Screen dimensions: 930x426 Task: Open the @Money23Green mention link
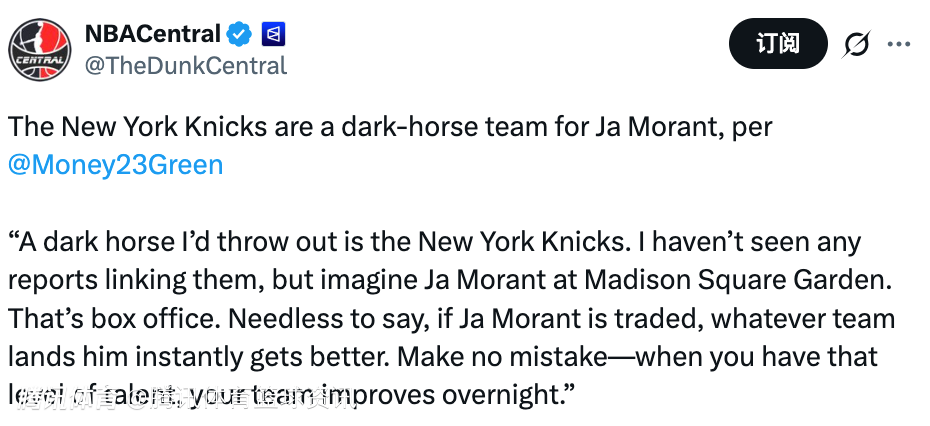[115, 164]
